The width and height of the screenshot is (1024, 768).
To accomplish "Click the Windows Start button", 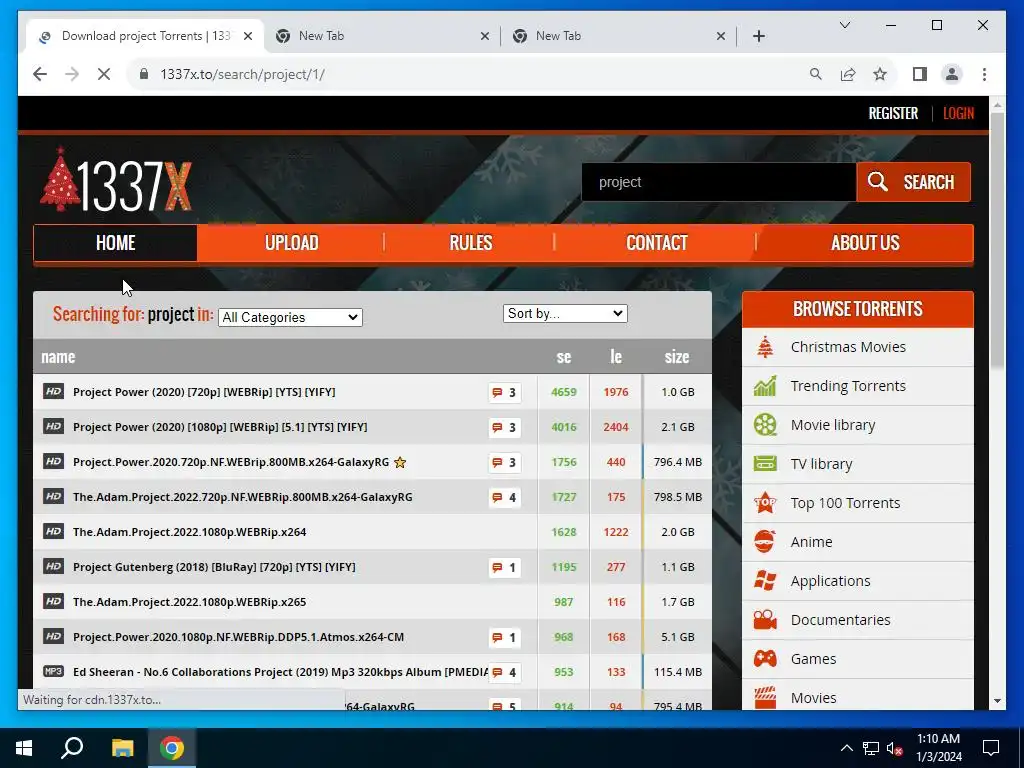I will click(x=24, y=748).
